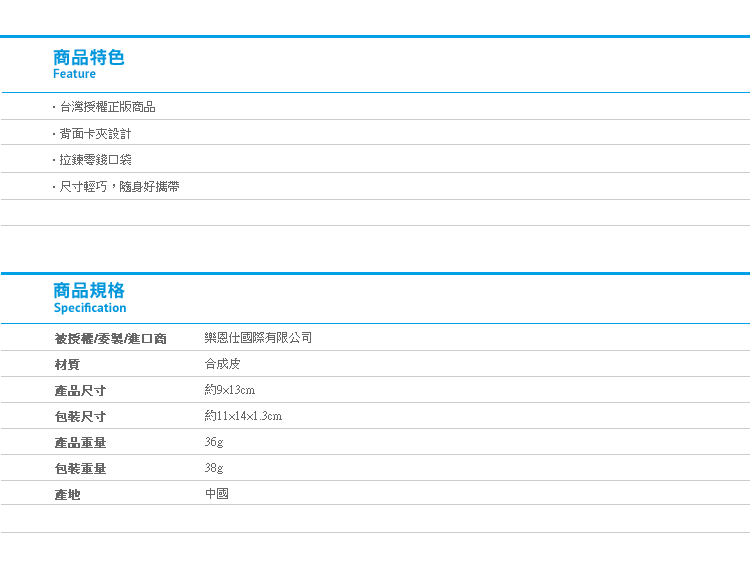The height and width of the screenshot is (563, 750).
Task: Select the 台灣授權正版商品 feature line
Action: pyautogui.click(x=106, y=107)
